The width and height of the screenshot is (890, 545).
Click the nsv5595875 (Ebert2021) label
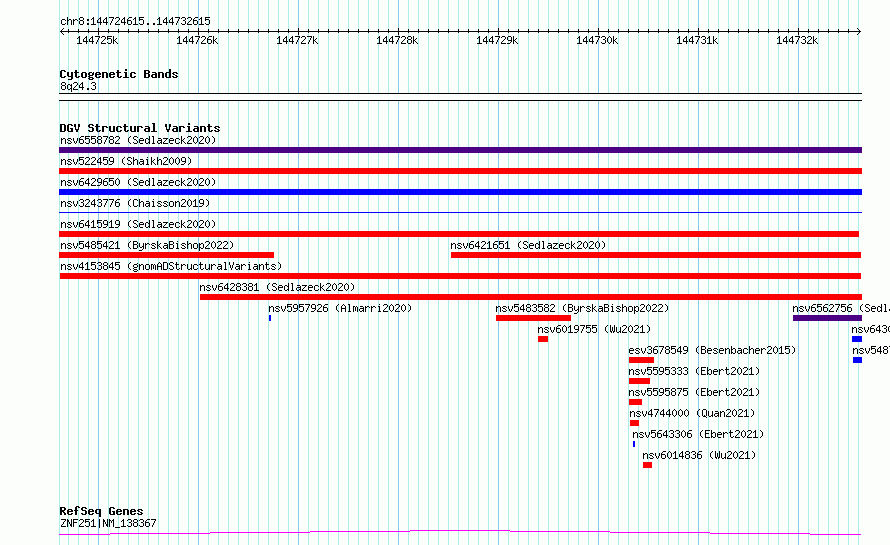click(694, 392)
